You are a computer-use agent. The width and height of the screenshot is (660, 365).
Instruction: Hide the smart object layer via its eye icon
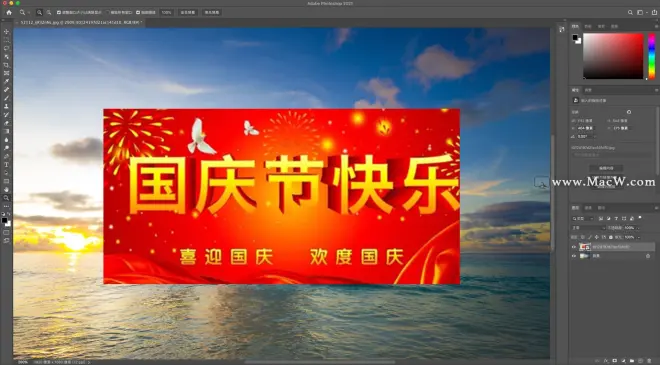(x=574, y=247)
